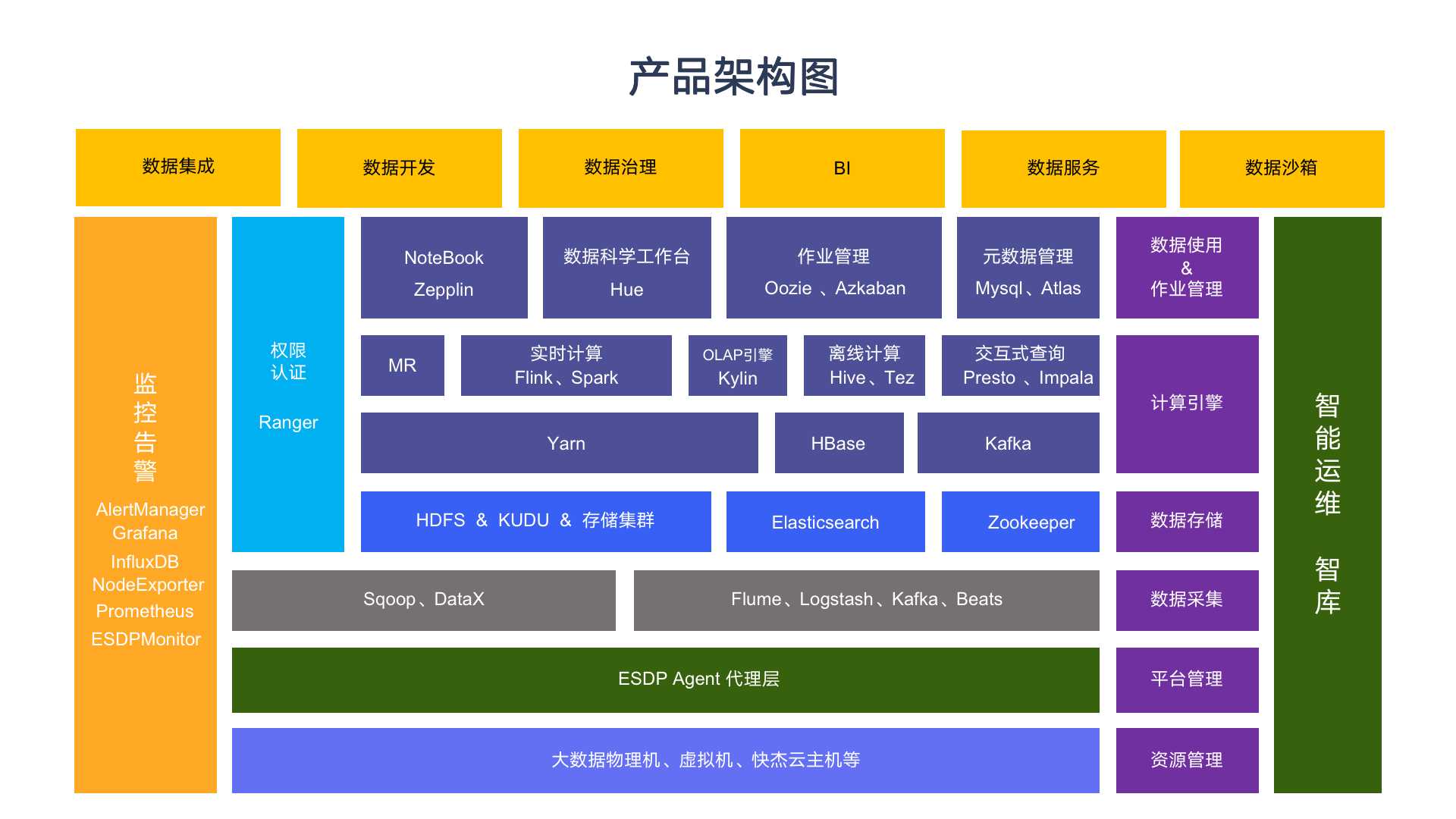Toggle the Kafka block
Image resolution: width=1456 pixels, height=819 pixels.
click(1009, 443)
